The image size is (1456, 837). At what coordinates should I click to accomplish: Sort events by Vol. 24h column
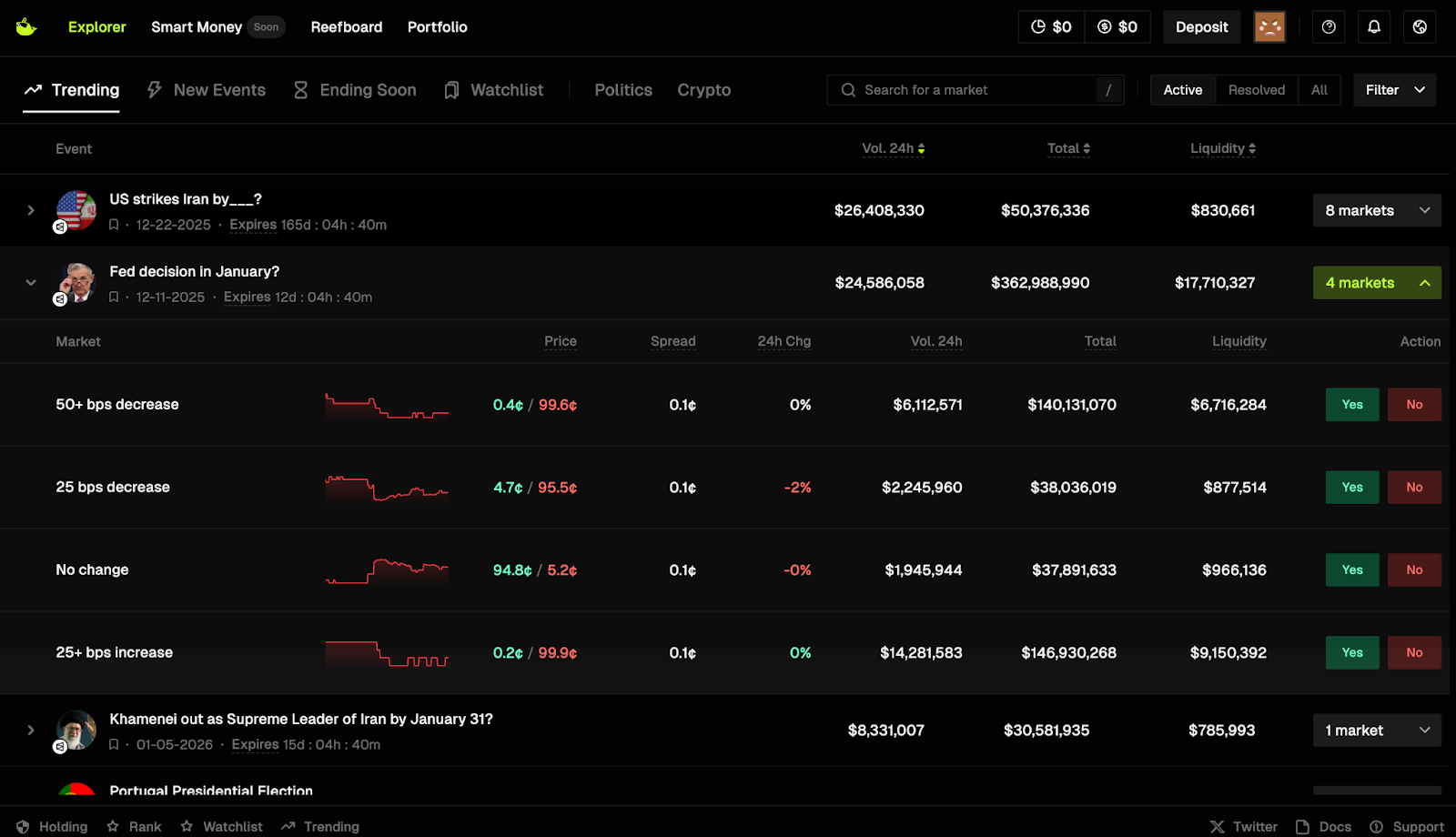pos(893,148)
